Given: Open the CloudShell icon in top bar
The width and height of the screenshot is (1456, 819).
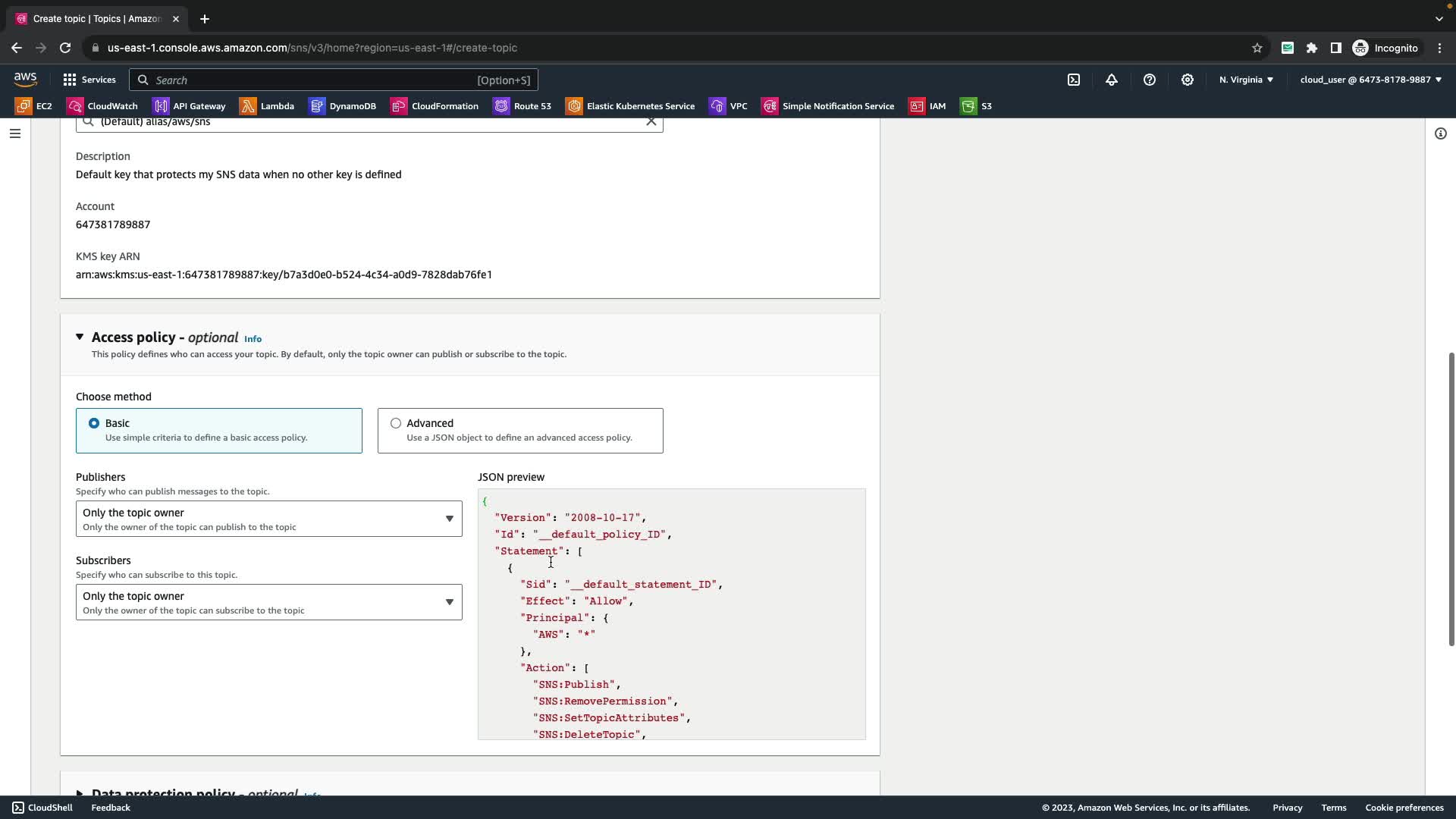Looking at the screenshot, I should tap(1074, 80).
